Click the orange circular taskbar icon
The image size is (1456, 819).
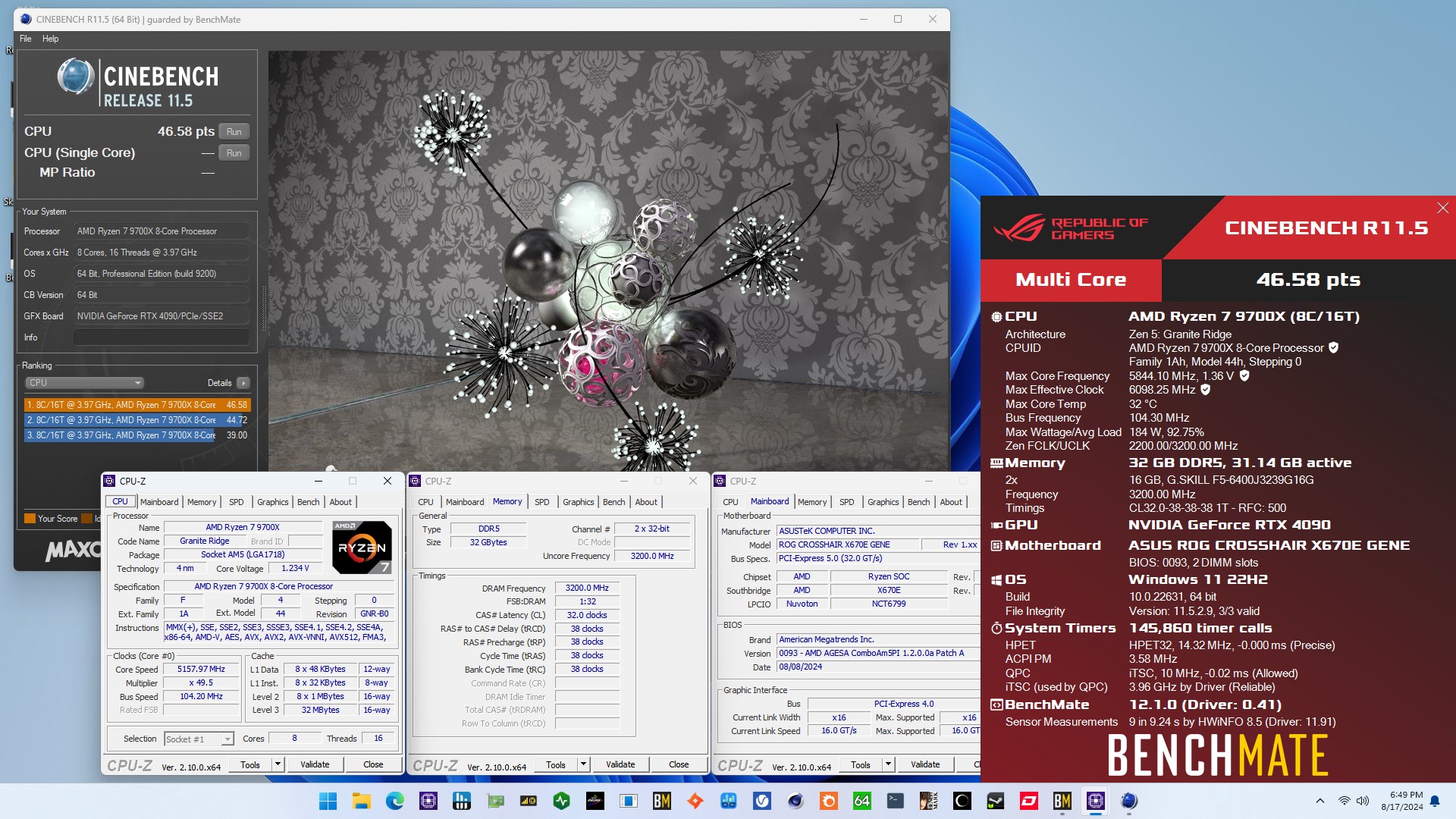point(828,801)
